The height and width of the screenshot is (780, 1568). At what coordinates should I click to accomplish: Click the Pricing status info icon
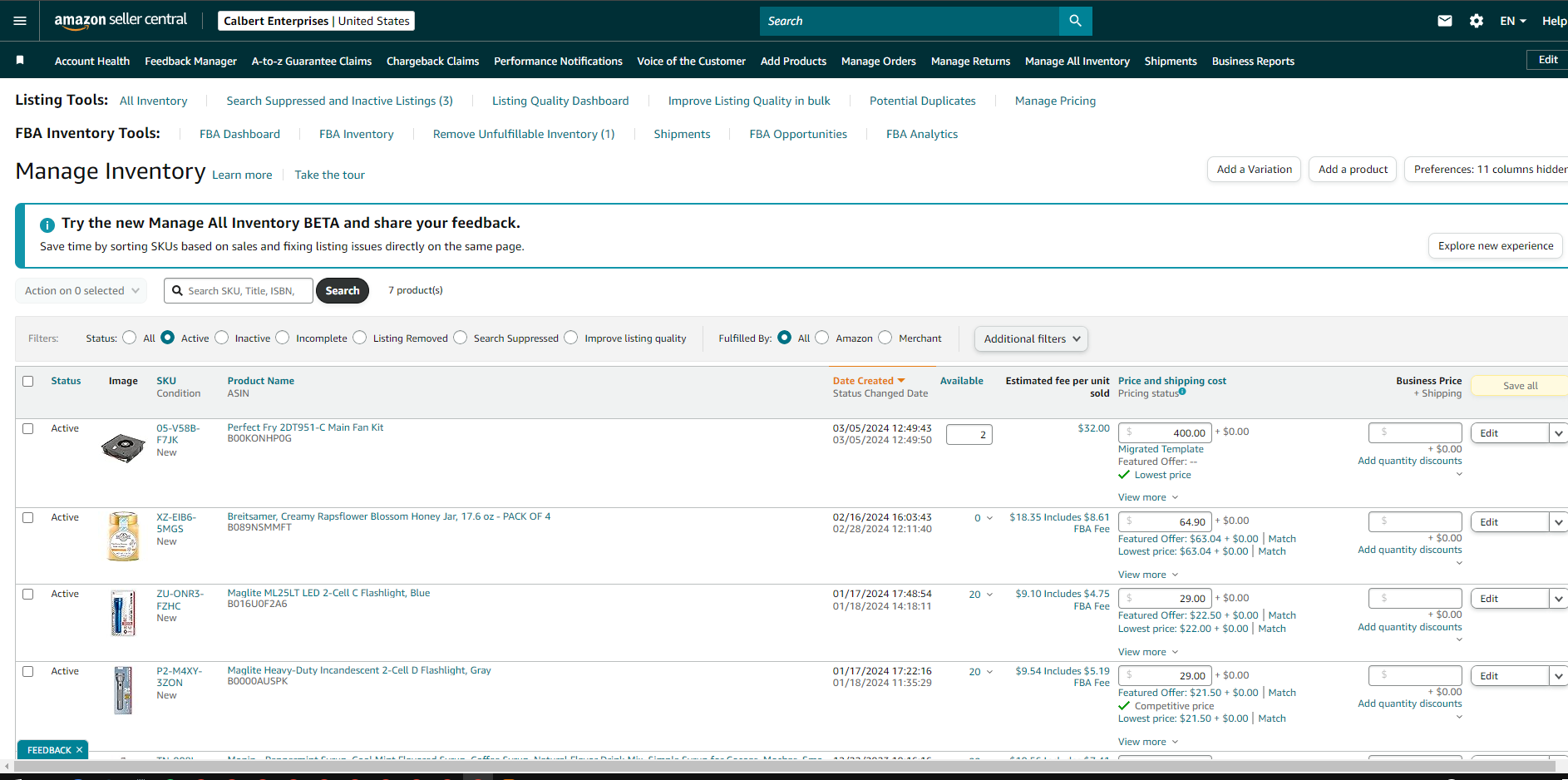(x=1182, y=392)
